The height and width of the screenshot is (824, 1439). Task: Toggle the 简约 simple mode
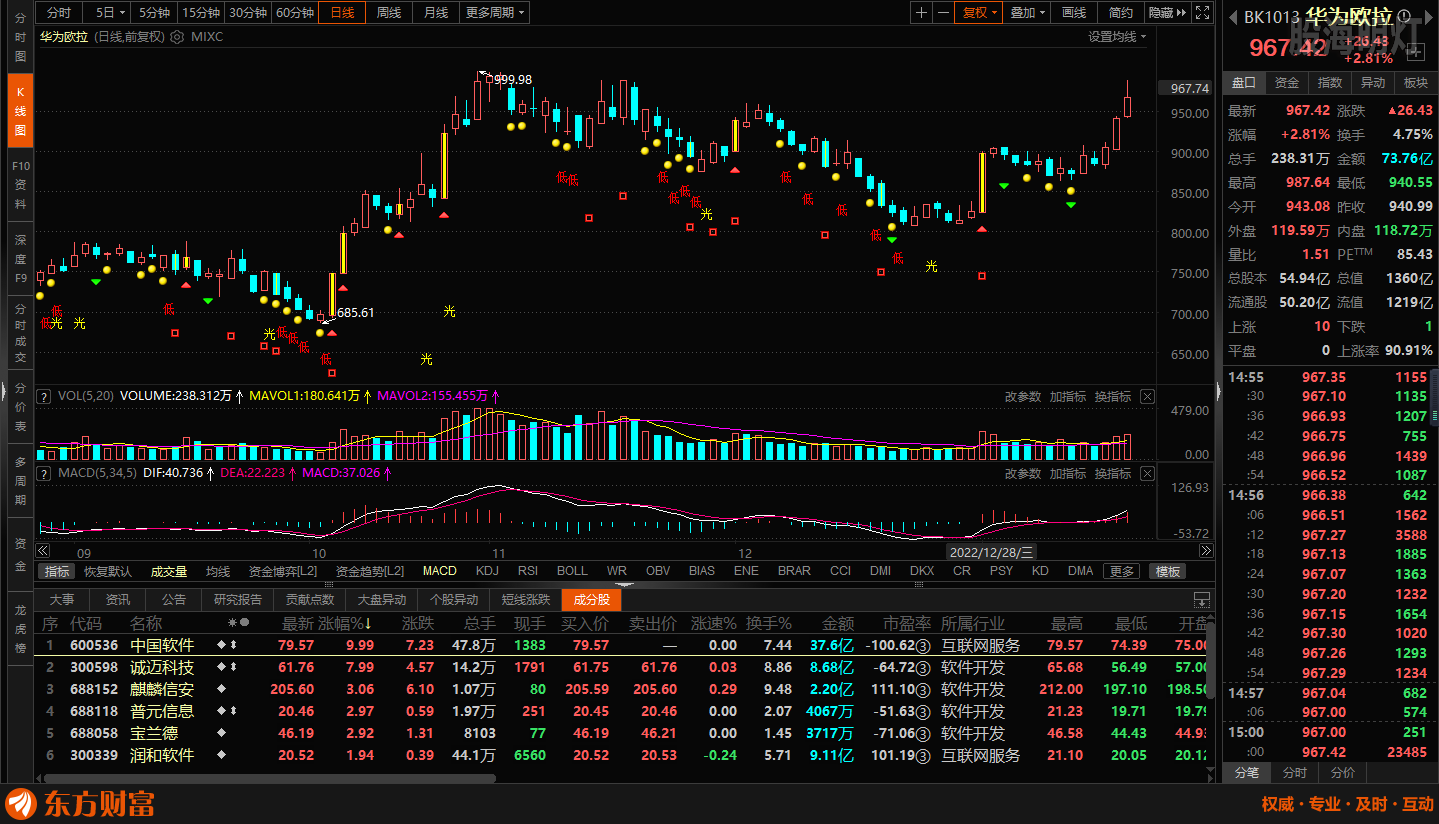(1121, 13)
